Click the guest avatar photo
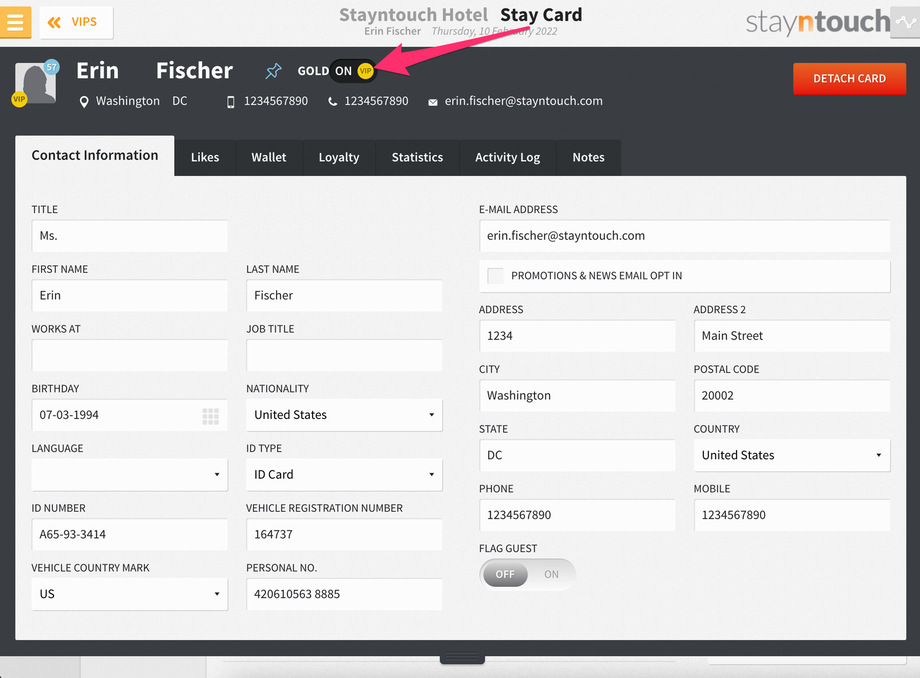Viewport: 920px width, 678px height. coord(36,83)
